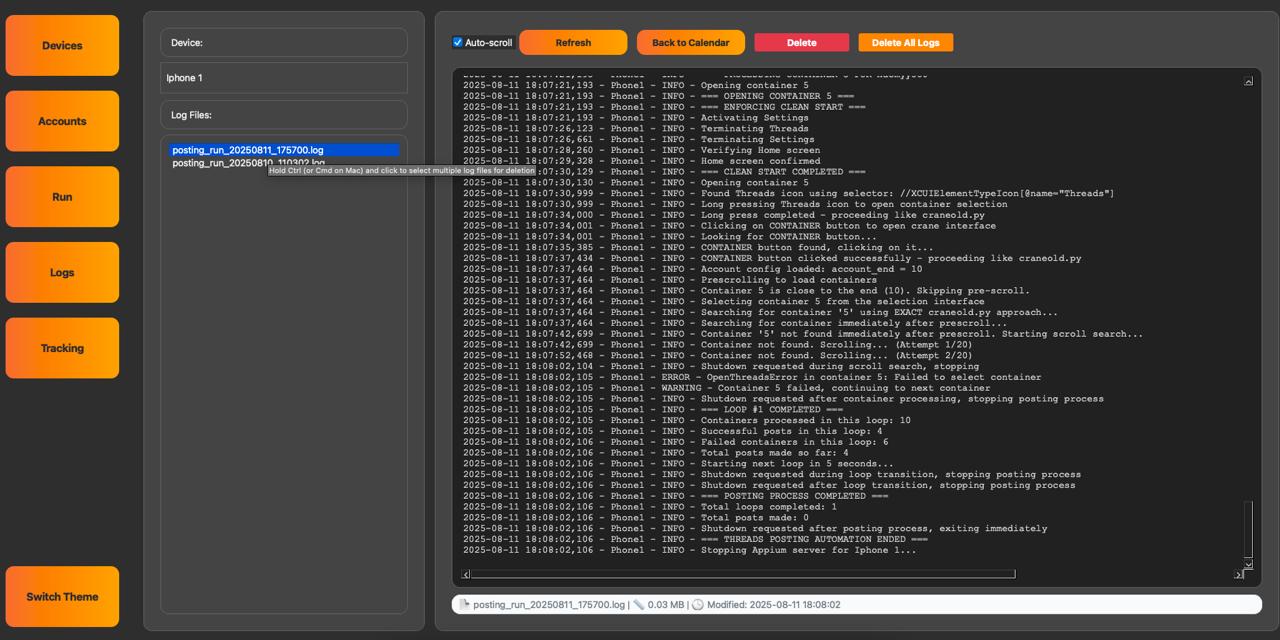This screenshot has width=1280, height=640.
Task: Click the log scroll-up arrow
Action: pyautogui.click(x=1248, y=81)
